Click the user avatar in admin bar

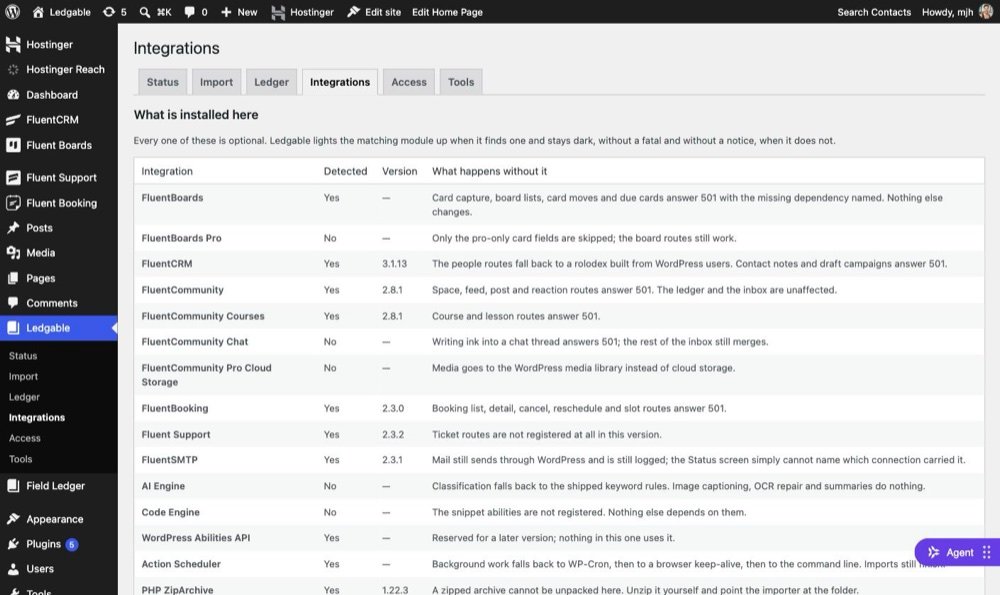(x=986, y=11)
